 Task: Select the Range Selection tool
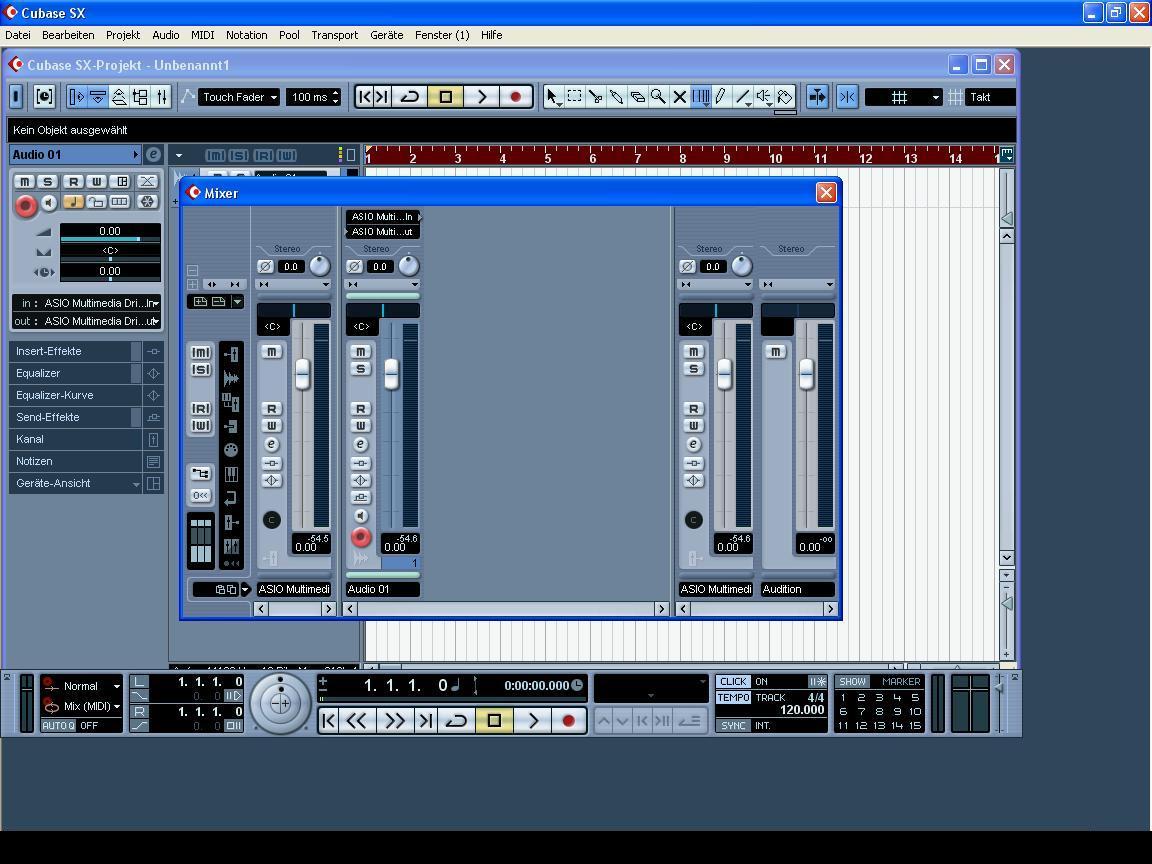pyautogui.click(x=575, y=96)
